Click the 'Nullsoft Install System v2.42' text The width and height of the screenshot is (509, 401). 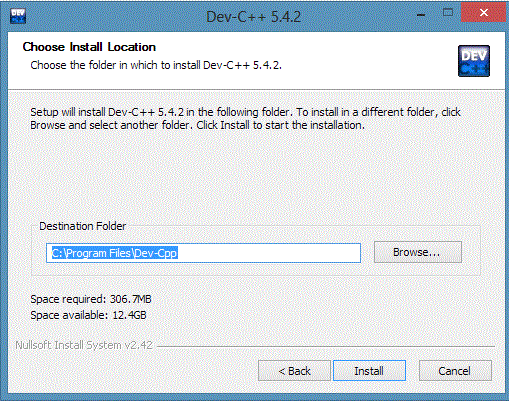[84, 345]
